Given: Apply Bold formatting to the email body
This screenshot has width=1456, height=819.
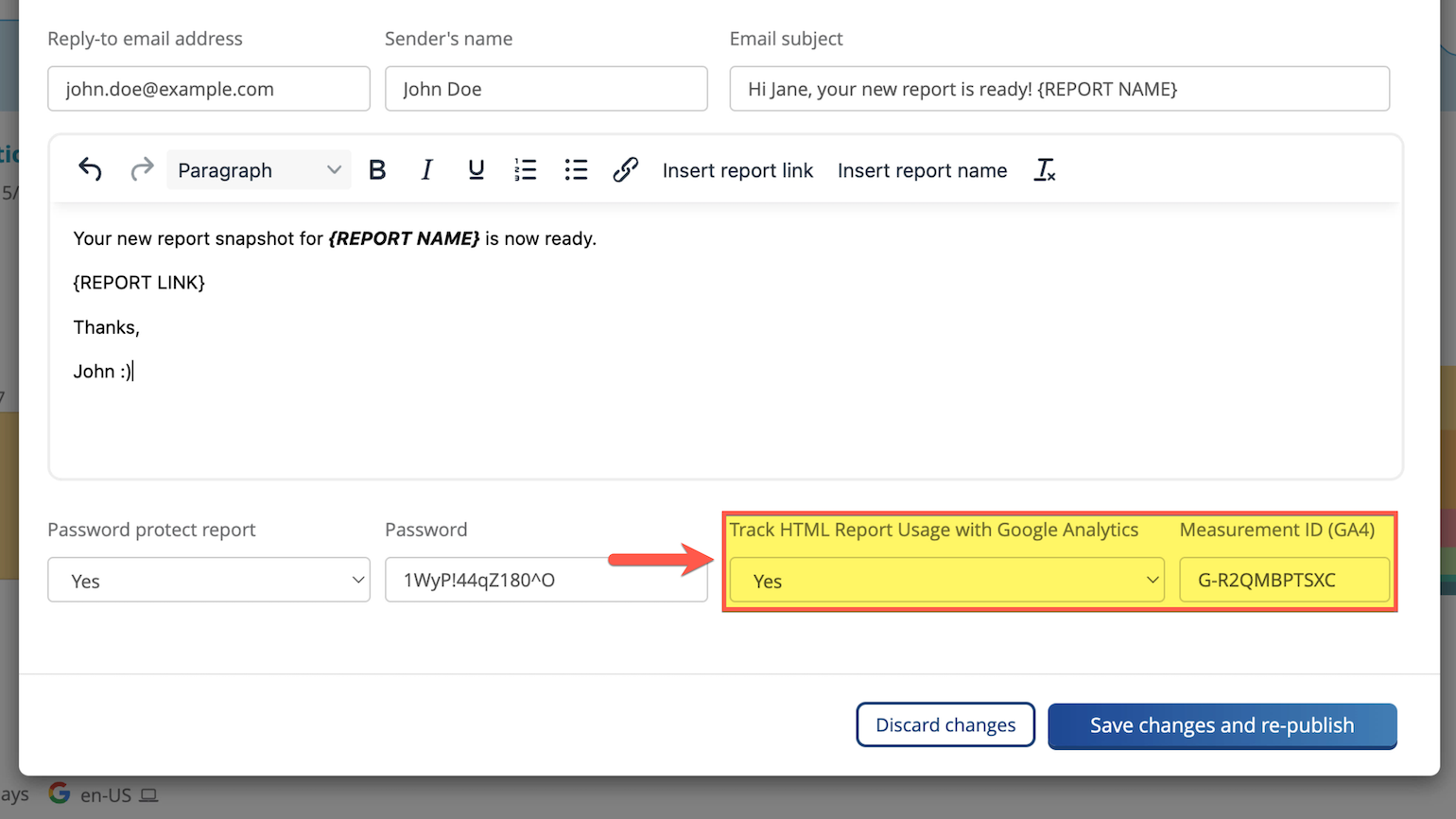Looking at the screenshot, I should pyautogui.click(x=377, y=169).
